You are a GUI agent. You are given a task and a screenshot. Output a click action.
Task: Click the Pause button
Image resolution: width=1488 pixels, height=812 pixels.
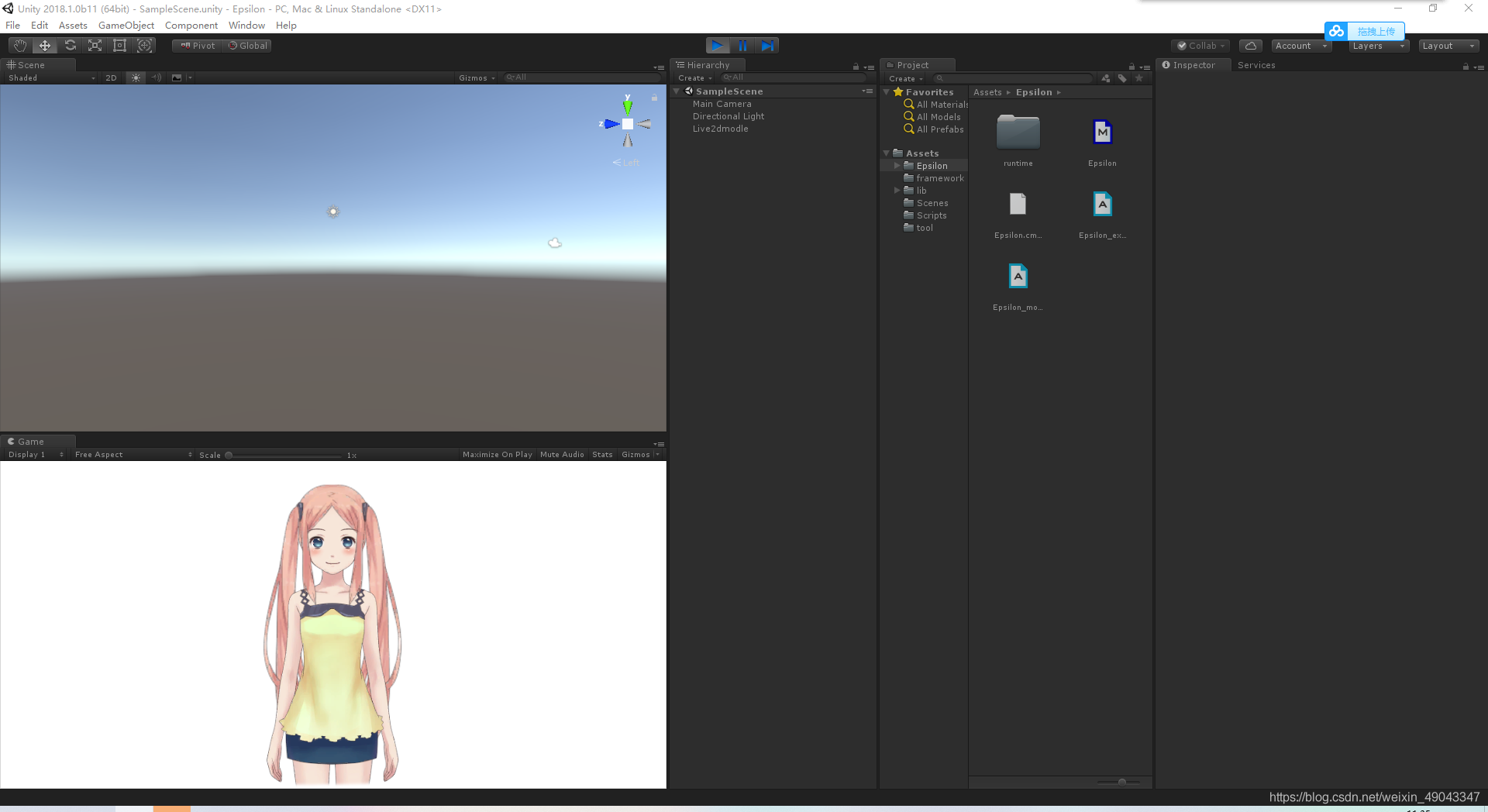(742, 46)
